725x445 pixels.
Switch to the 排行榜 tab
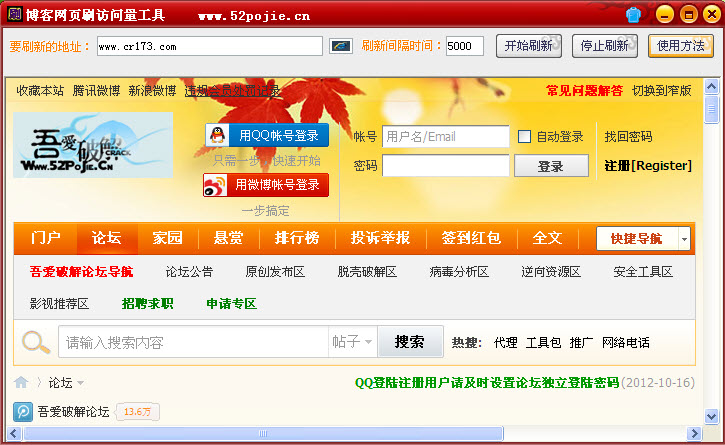(297, 238)
